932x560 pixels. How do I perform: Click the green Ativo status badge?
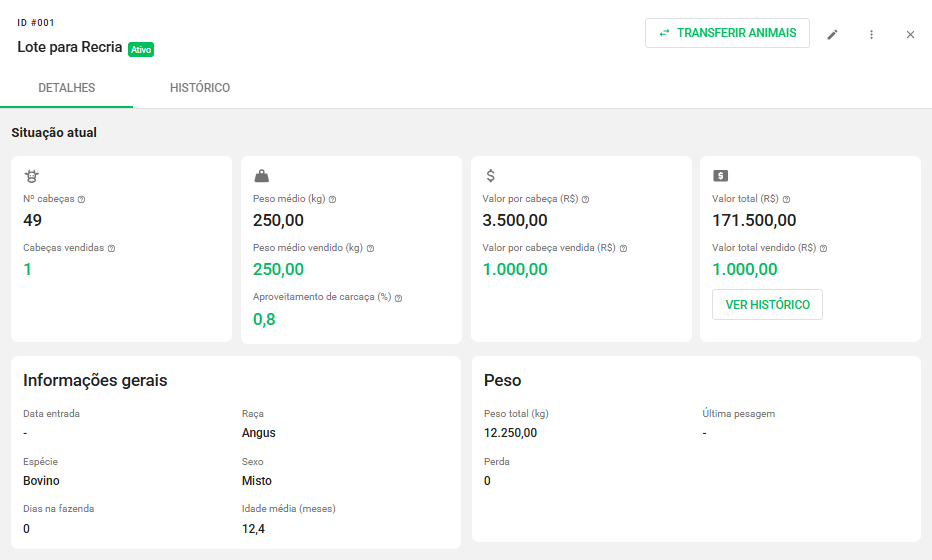coord(141,49)
